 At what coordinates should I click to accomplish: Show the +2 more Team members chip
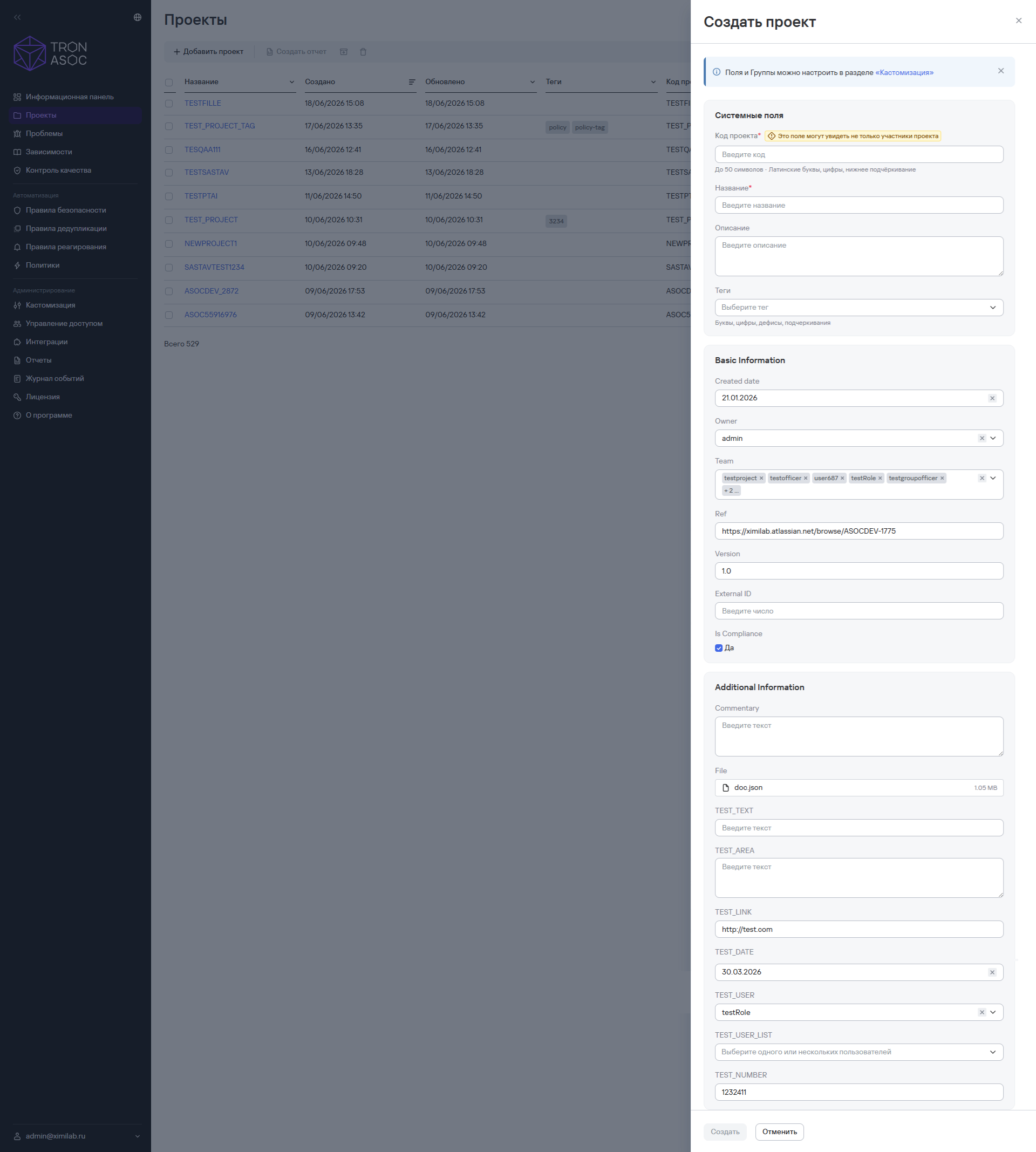[731, 490]
